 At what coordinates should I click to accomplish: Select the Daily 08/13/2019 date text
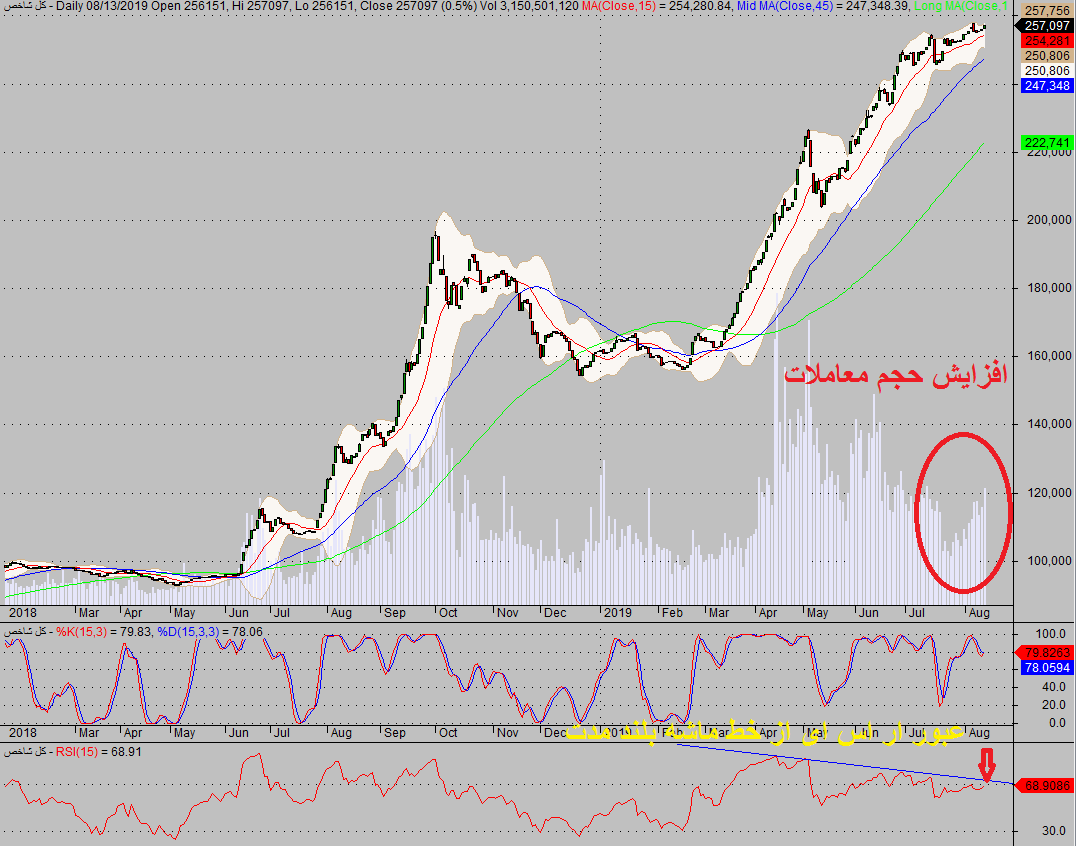coord(102,6)
